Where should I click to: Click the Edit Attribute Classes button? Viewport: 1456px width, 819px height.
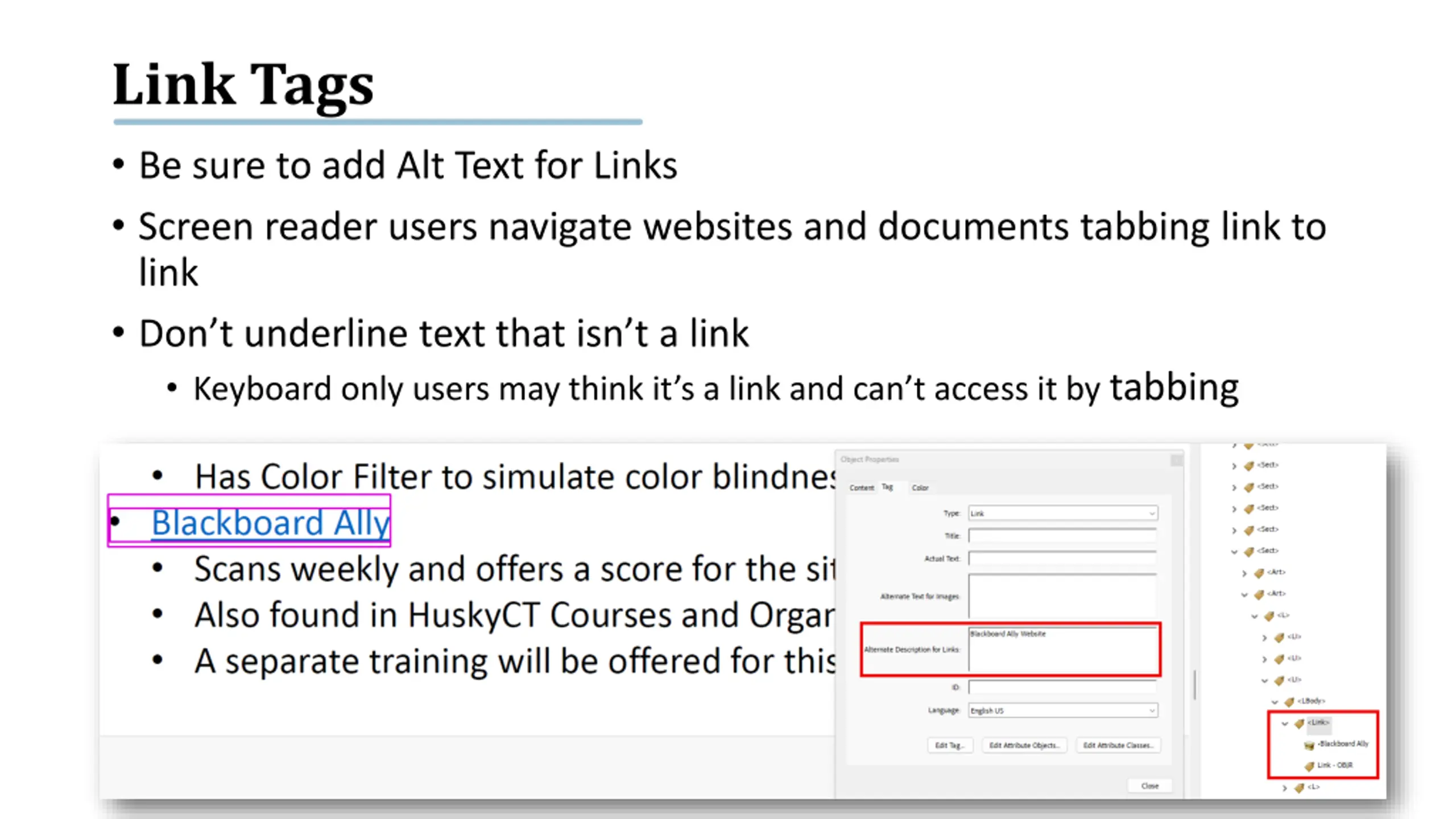[x=1118, y=746]
